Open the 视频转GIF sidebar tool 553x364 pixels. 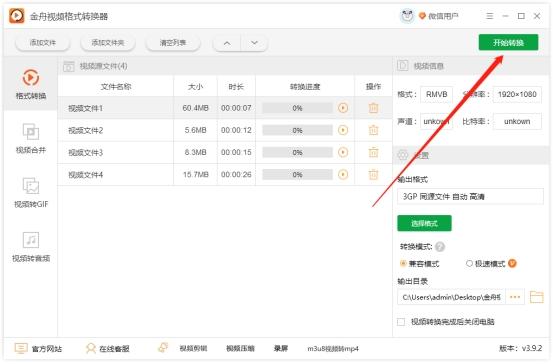point(31,193)
